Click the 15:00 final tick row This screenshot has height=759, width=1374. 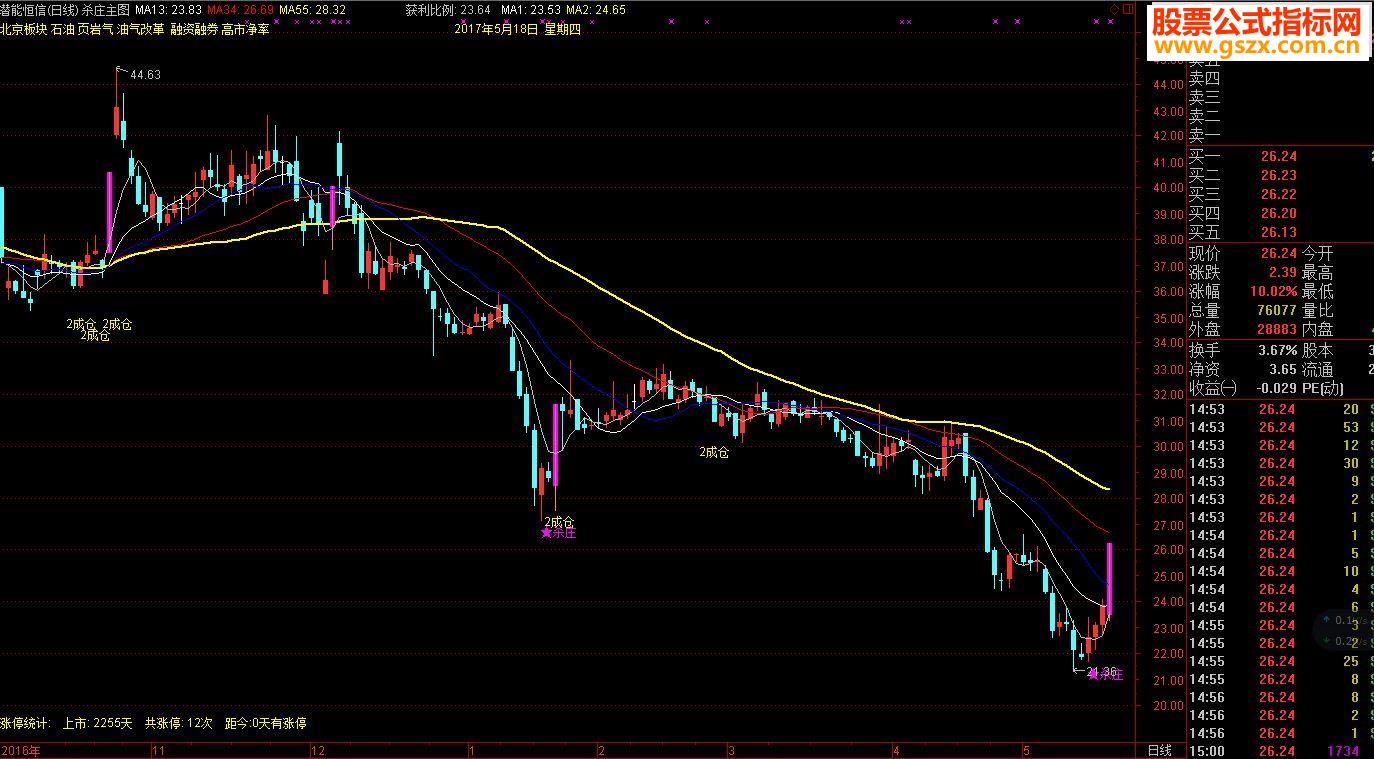tap(1280, 750)
